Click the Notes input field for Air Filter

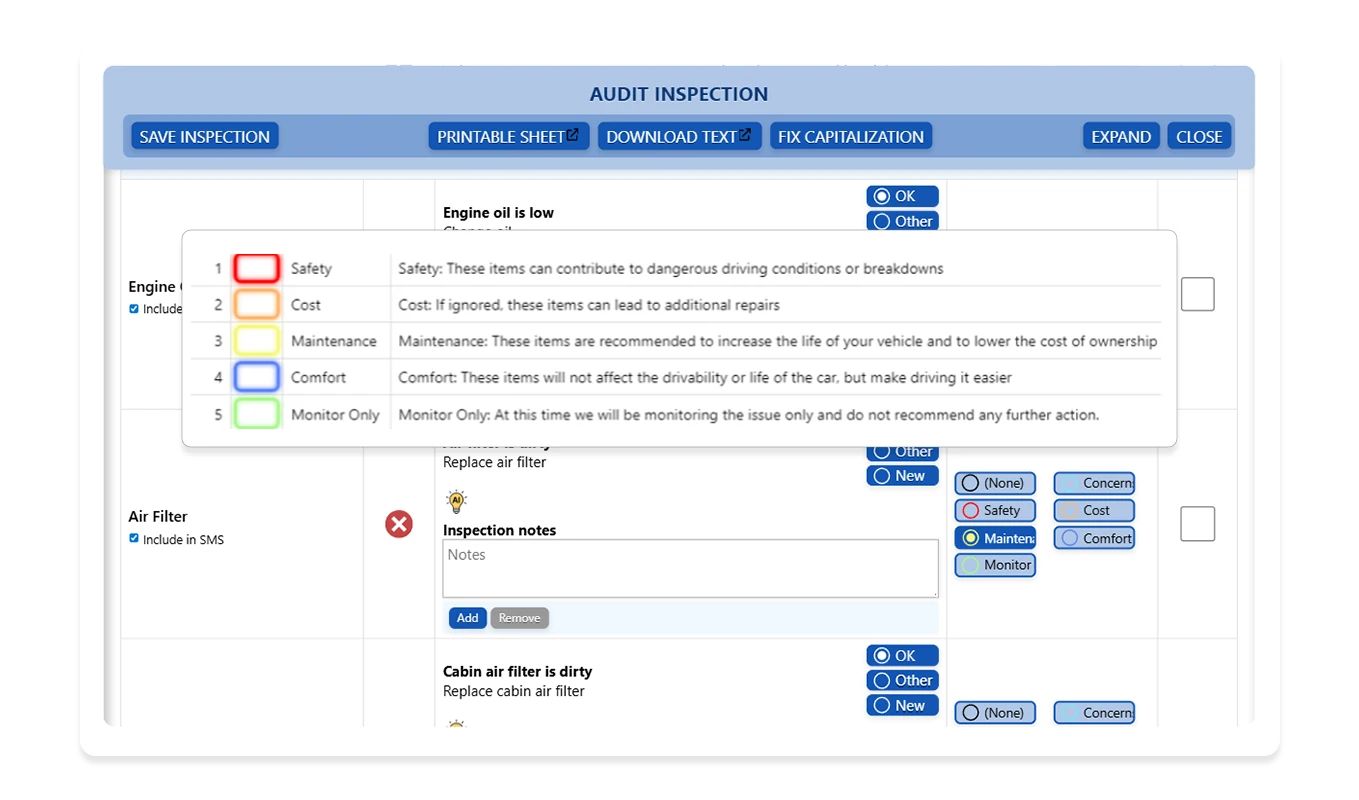pos(690,568)
